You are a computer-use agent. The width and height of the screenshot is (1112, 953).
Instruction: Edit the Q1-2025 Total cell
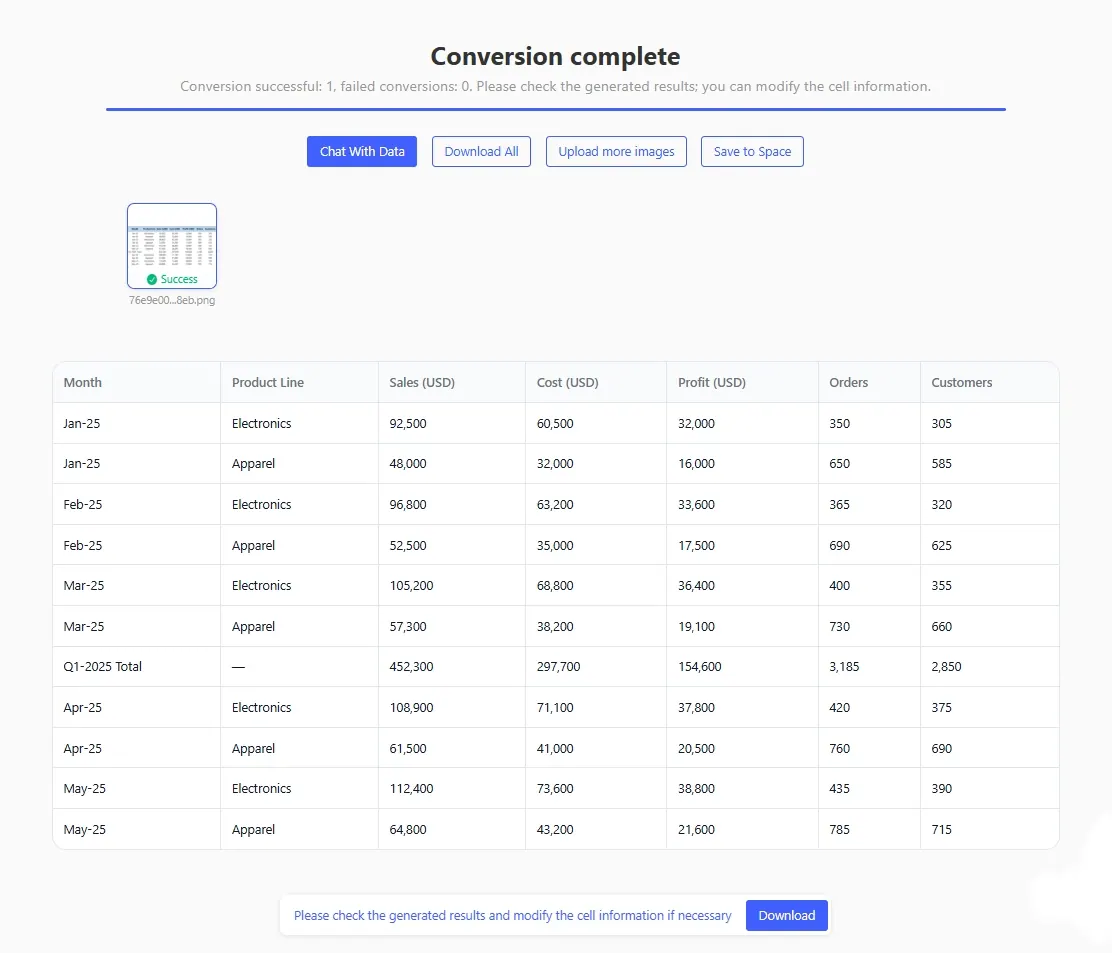point(103,666)
